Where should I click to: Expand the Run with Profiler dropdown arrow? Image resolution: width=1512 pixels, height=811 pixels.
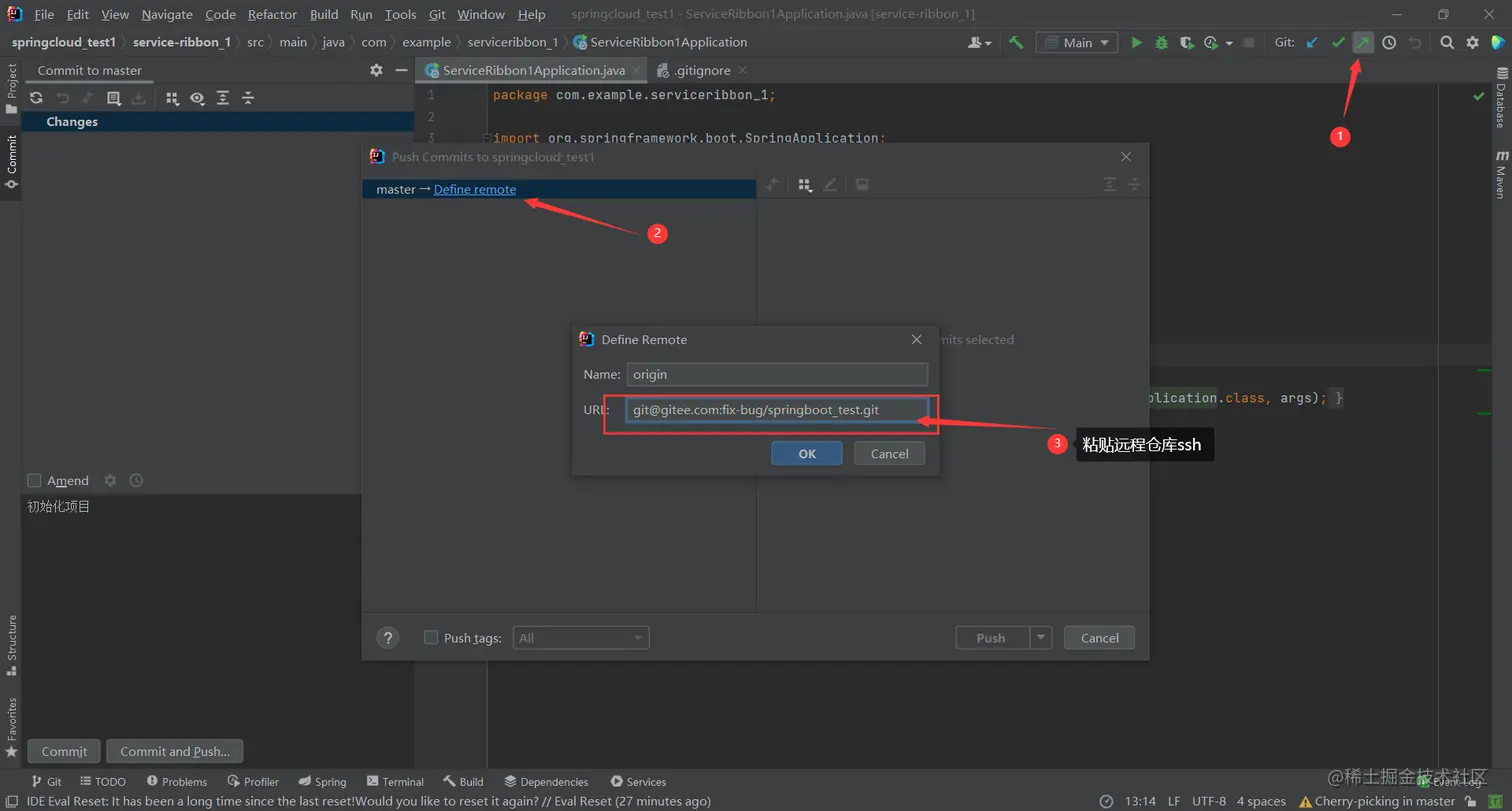coord(1229,43)
